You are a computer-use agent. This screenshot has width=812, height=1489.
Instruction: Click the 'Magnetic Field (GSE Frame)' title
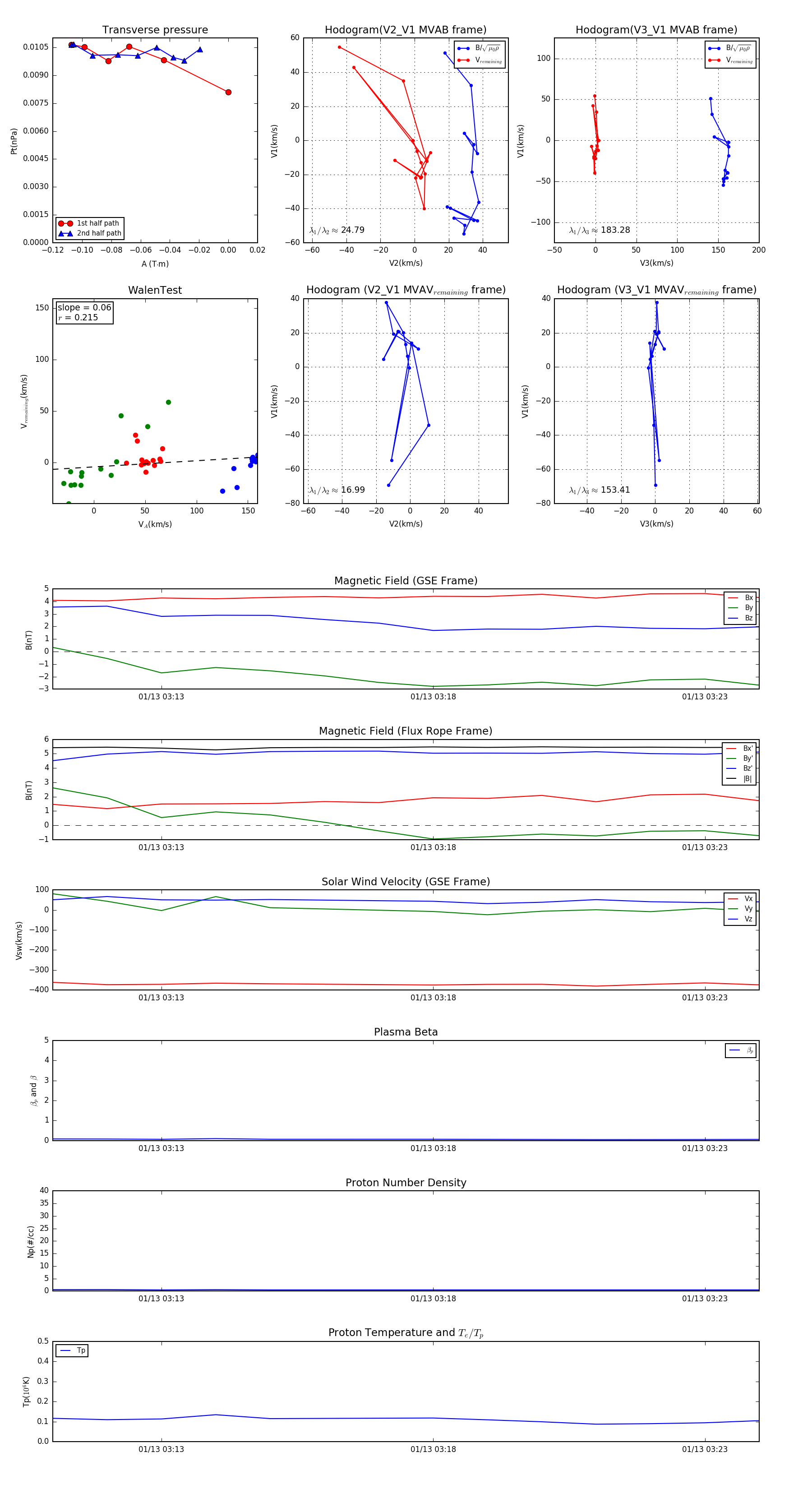pyautogui.click(x=406, y=581)
